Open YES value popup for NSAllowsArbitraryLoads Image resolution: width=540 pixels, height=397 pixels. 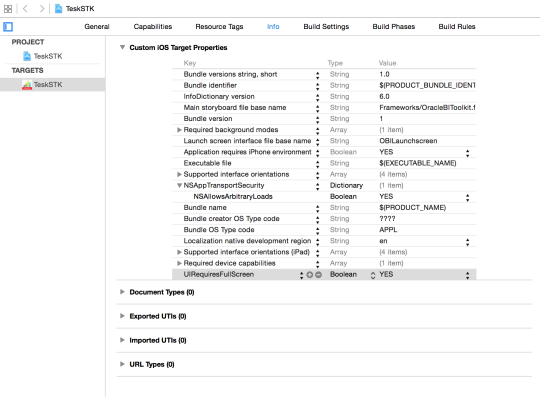[467, 197]
